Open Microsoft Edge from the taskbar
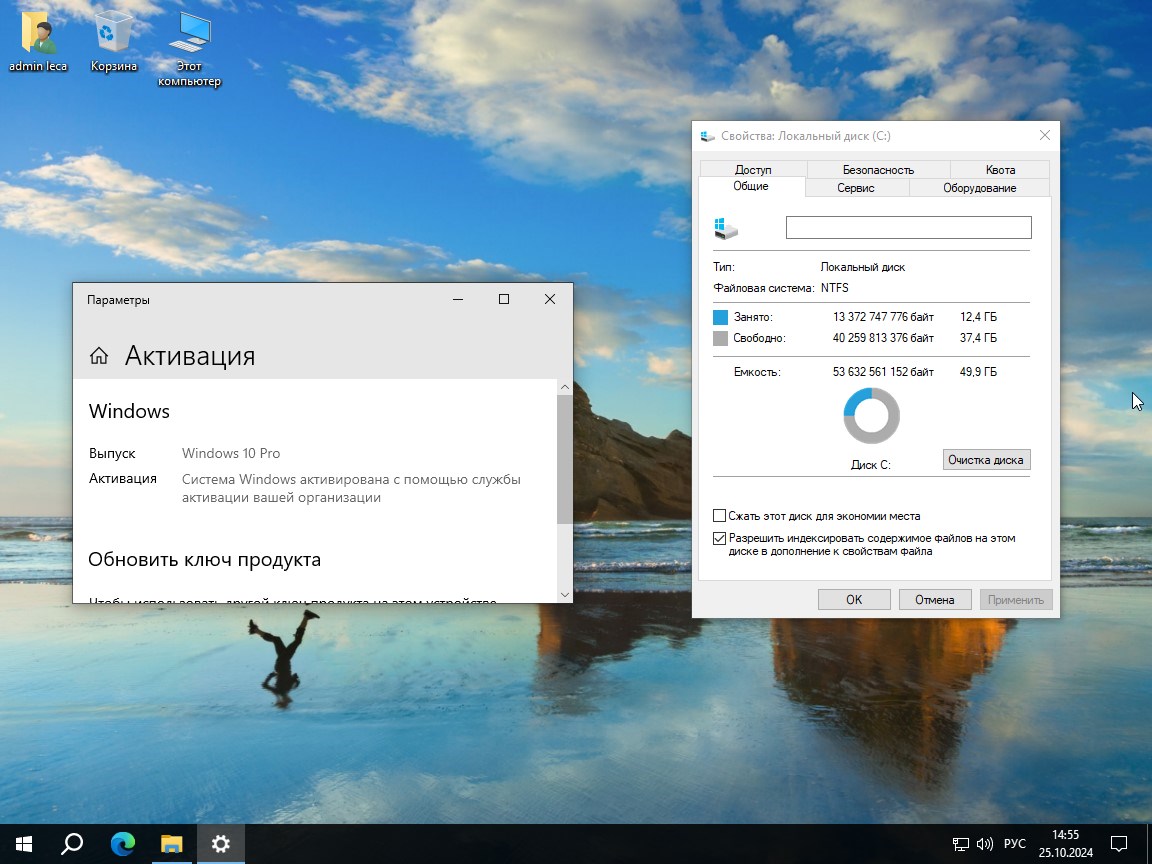 (x=122, y=844)
